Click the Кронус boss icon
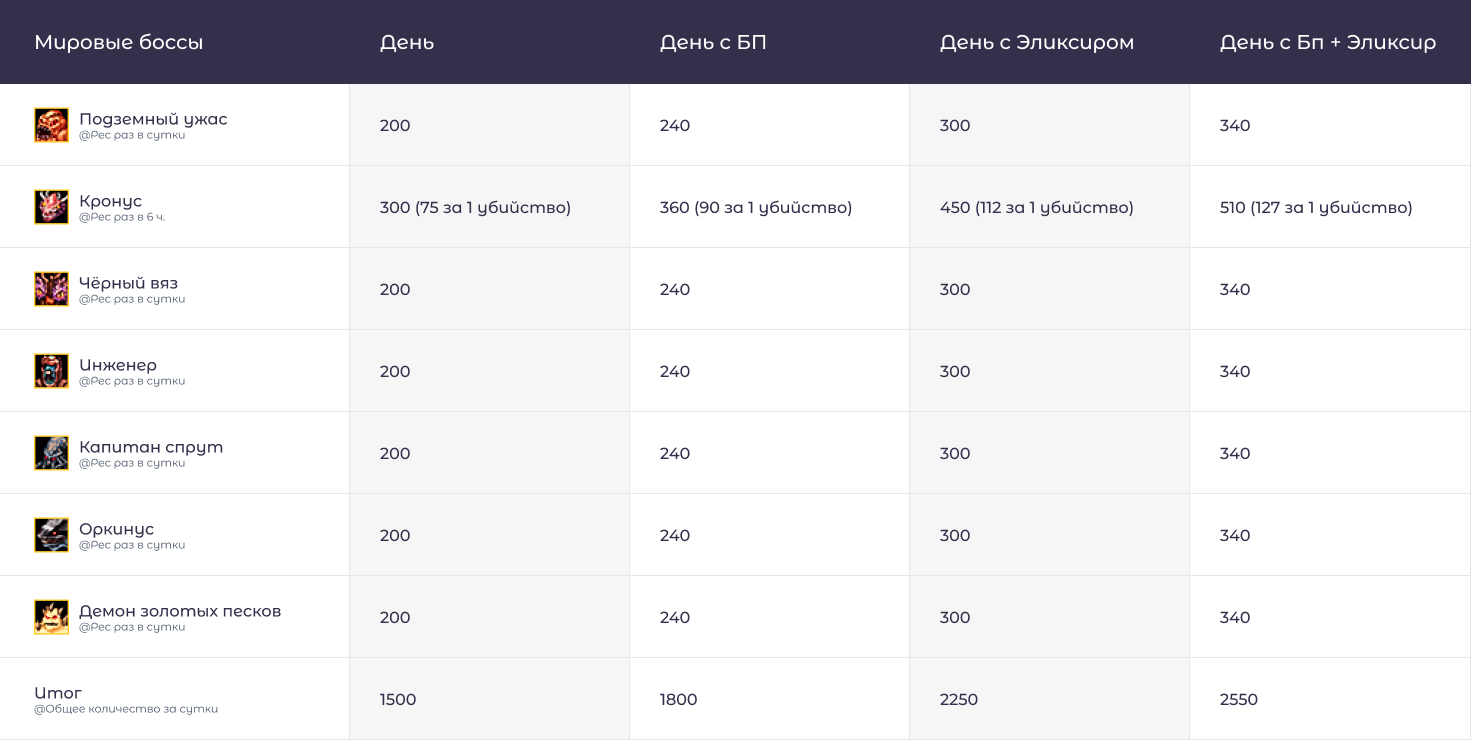Screen dimensions: 1471x740 tap(52, 207)
